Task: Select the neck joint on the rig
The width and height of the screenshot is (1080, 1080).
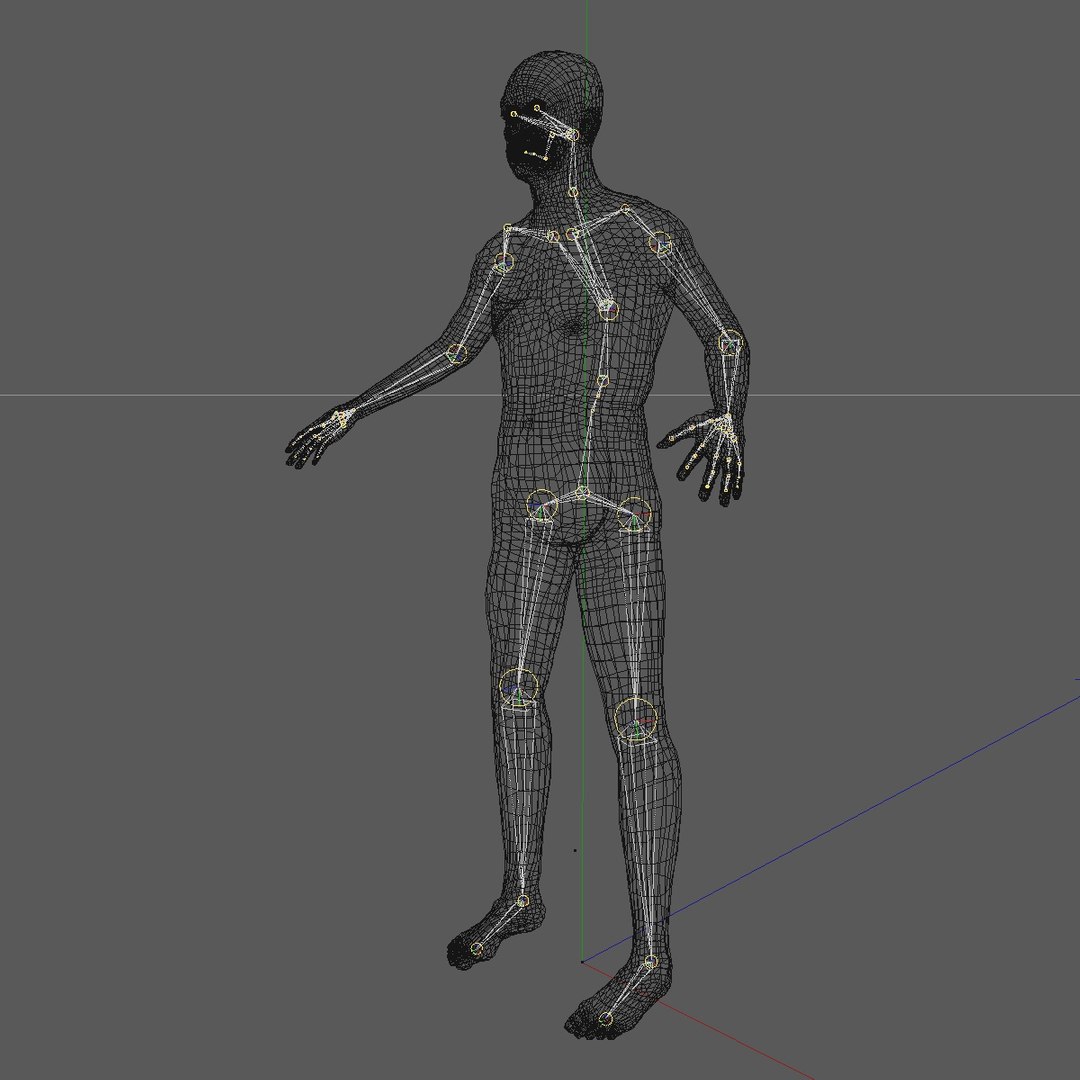Action: [x=572, y=192]
